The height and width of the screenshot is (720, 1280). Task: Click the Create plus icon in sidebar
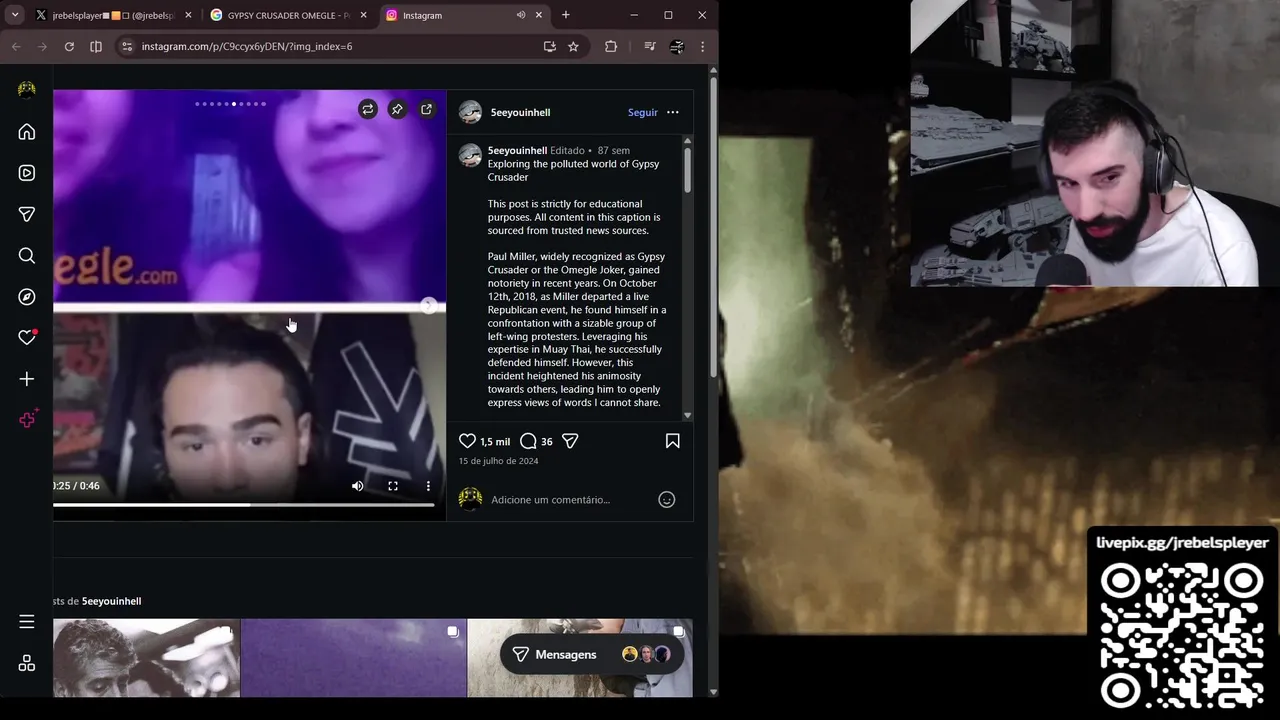[x=27, y=379]
